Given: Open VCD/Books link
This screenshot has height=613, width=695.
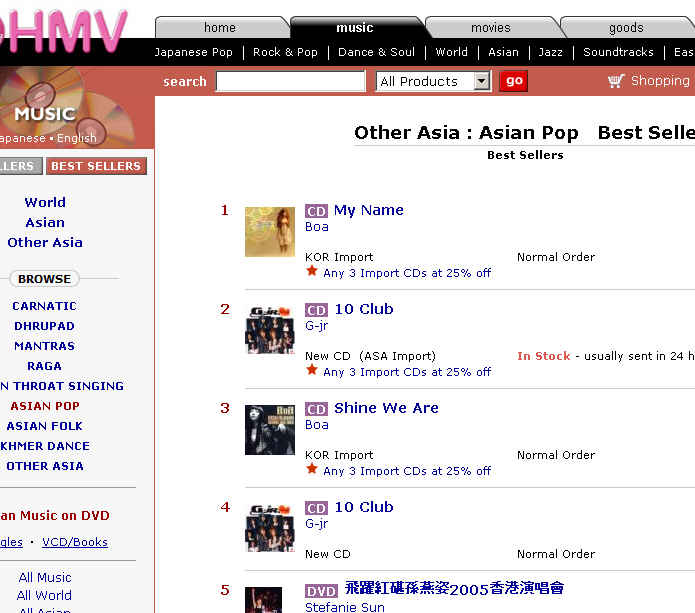Looking at the screenshot, I should (x=75, y=542).
